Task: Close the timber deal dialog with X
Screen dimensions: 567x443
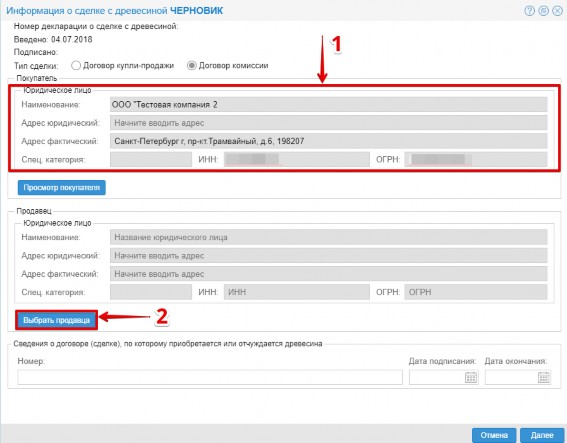Action: click(558, 10)
